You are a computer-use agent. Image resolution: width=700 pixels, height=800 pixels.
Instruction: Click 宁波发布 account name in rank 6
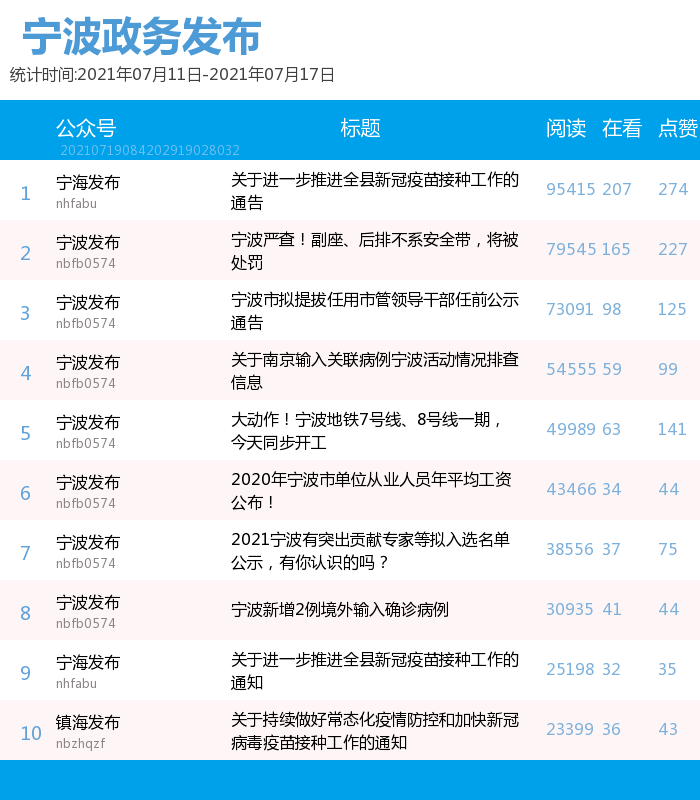(88, 482)
